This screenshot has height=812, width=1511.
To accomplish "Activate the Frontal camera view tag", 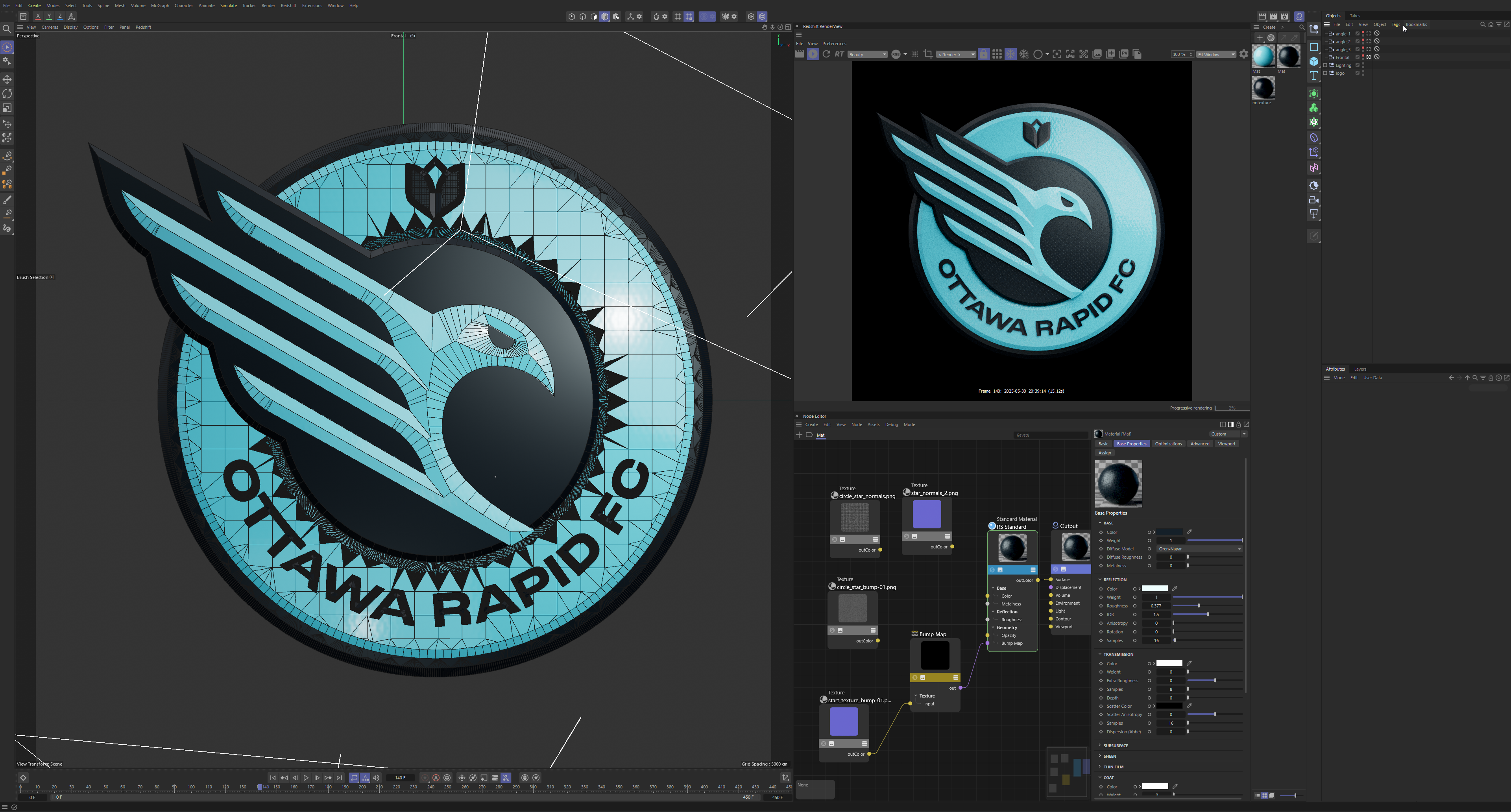I will tap(1369, 57).
